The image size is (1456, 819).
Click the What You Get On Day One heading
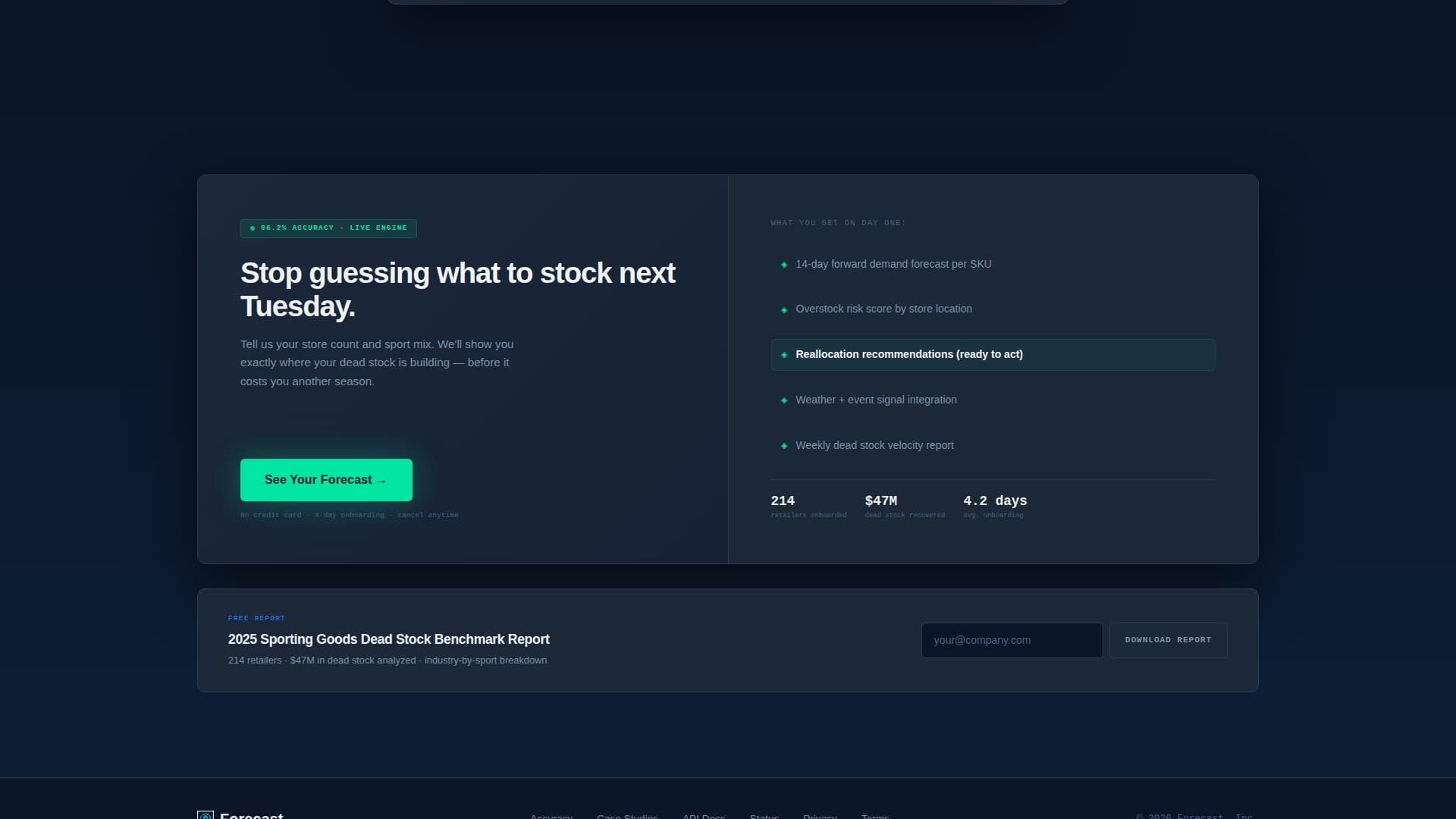(838, 223)
